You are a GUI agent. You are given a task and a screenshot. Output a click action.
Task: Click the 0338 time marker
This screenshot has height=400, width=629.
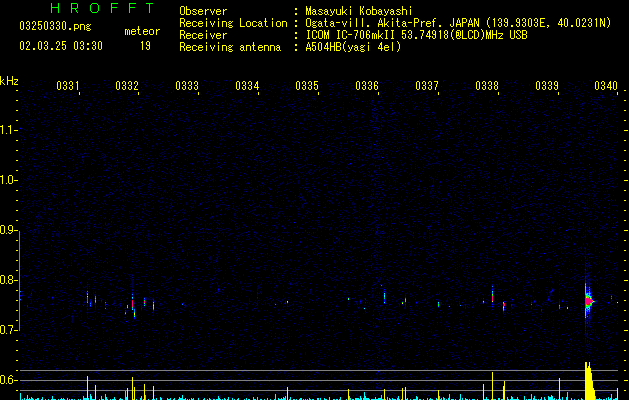point(487,86)
